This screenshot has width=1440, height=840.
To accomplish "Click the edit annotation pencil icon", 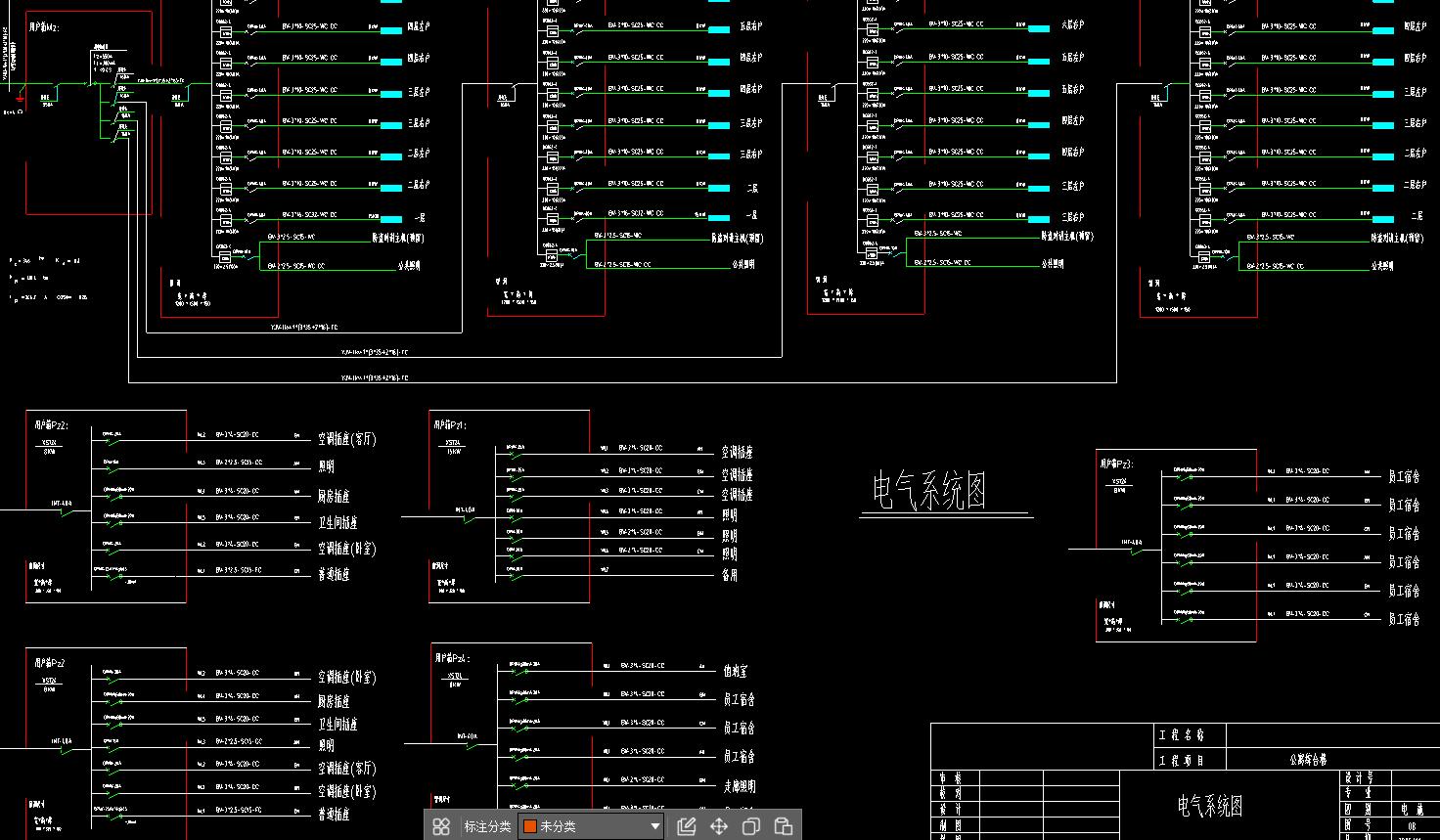I will (x=686, y=826).
